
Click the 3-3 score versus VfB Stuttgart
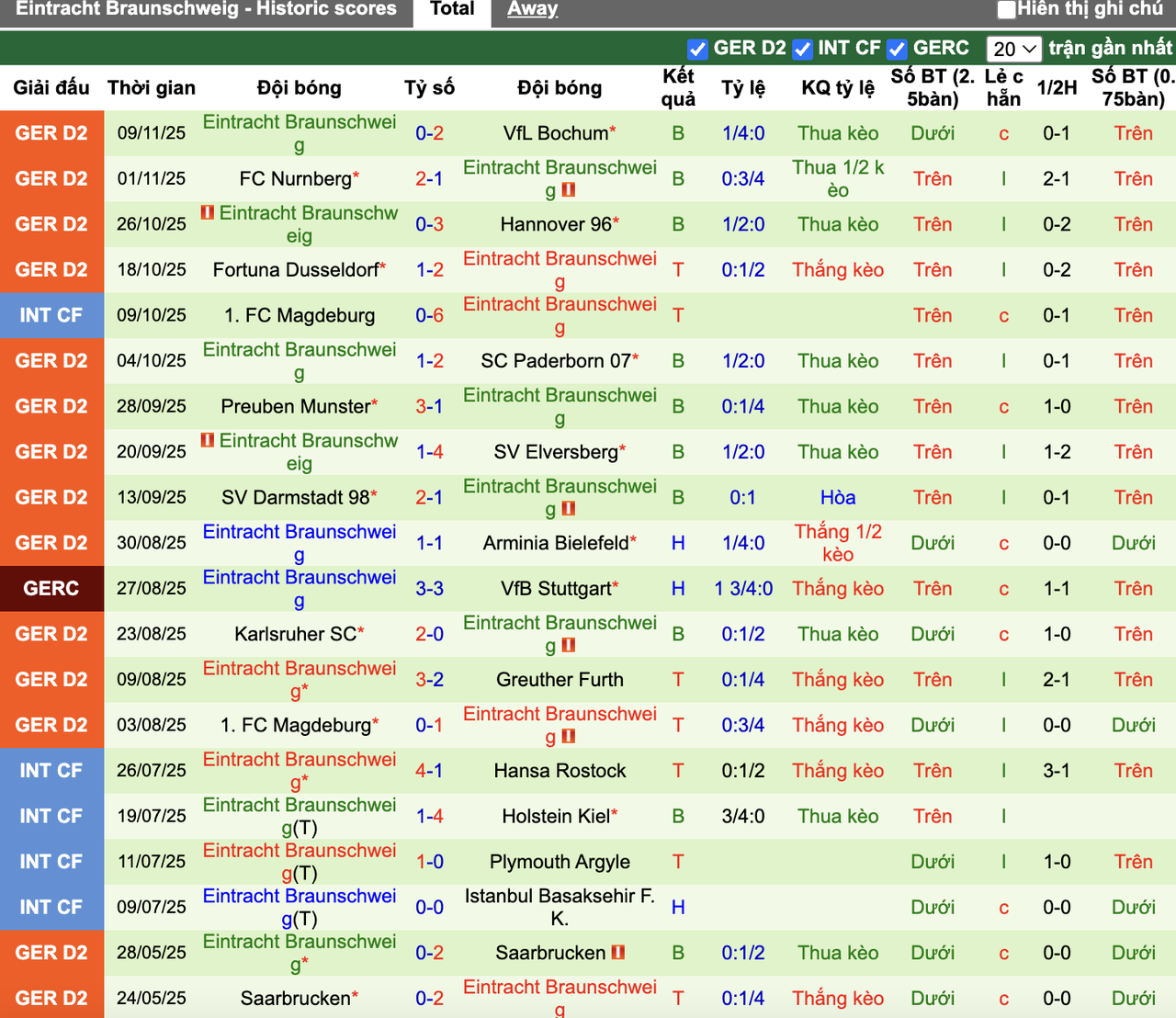click(429, 589)
